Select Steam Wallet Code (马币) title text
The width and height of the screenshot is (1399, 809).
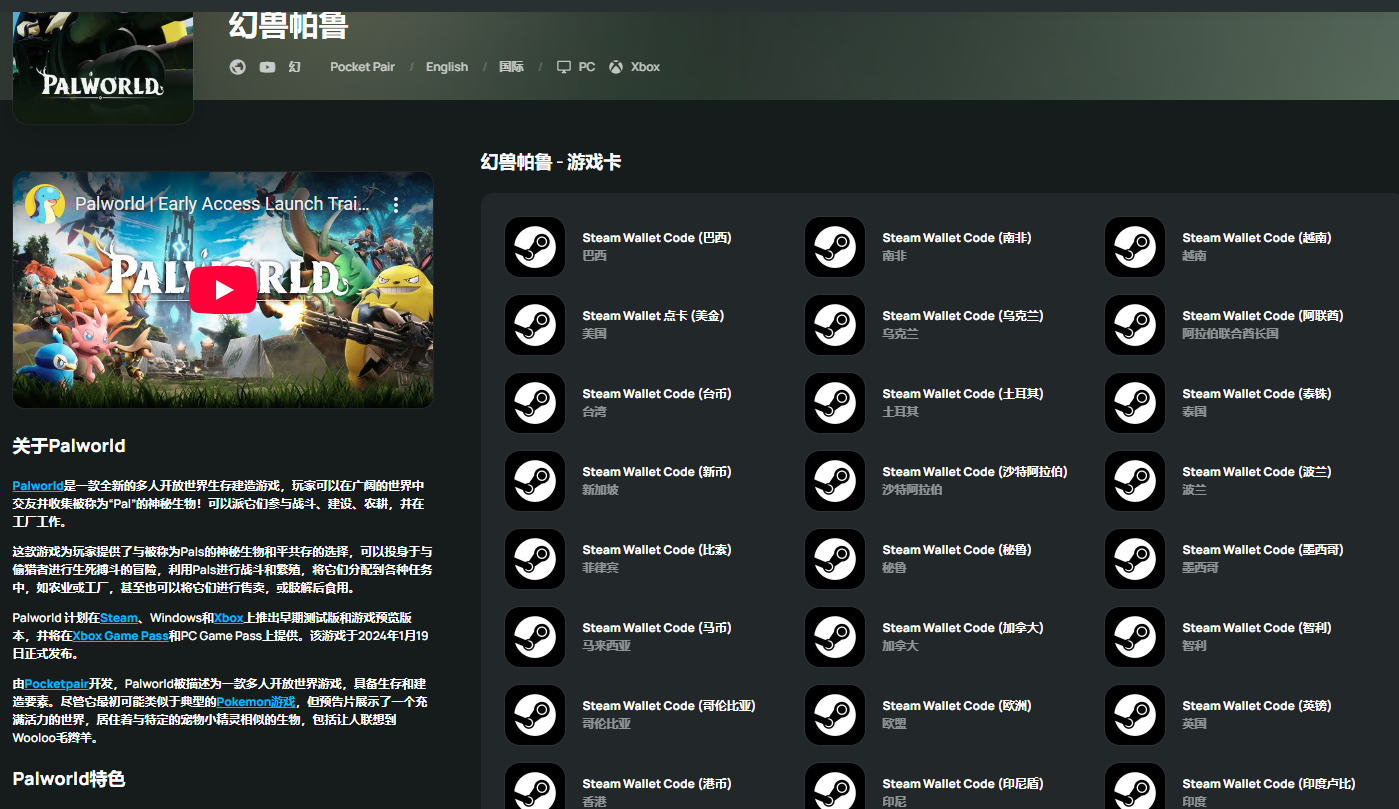(657, 628)
